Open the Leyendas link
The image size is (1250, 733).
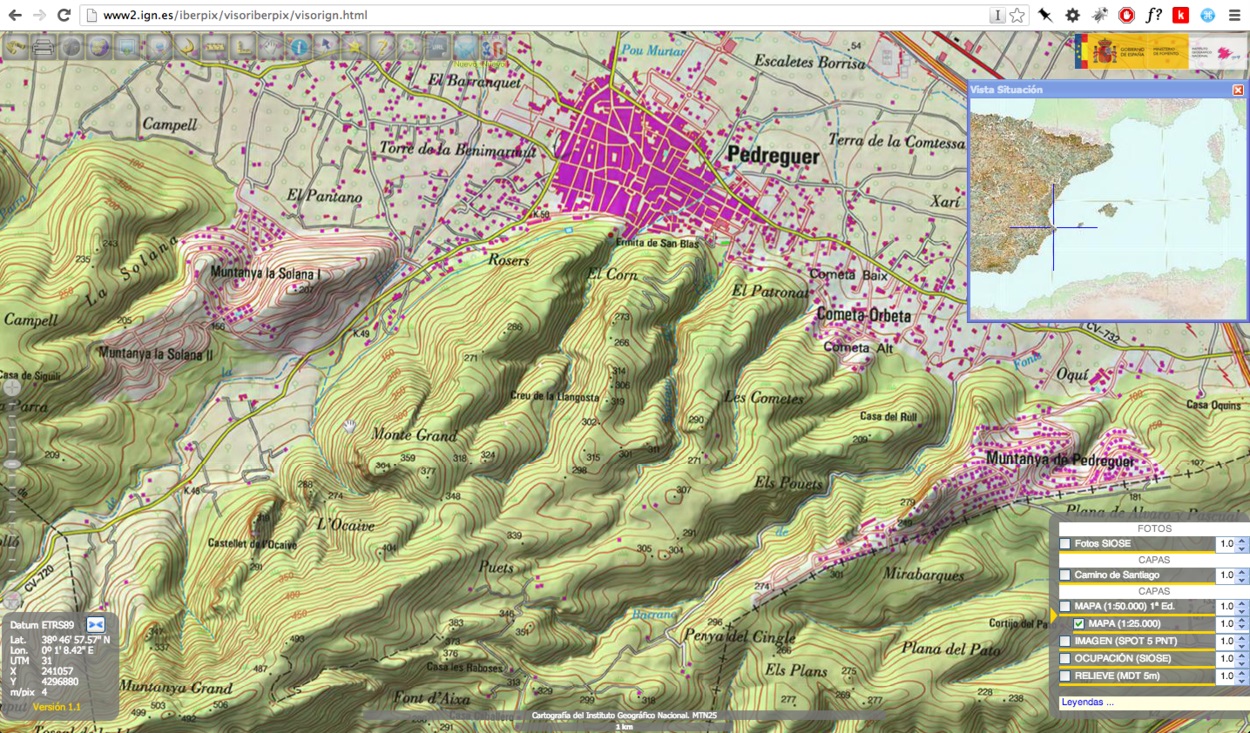(x=1087, y=702)
